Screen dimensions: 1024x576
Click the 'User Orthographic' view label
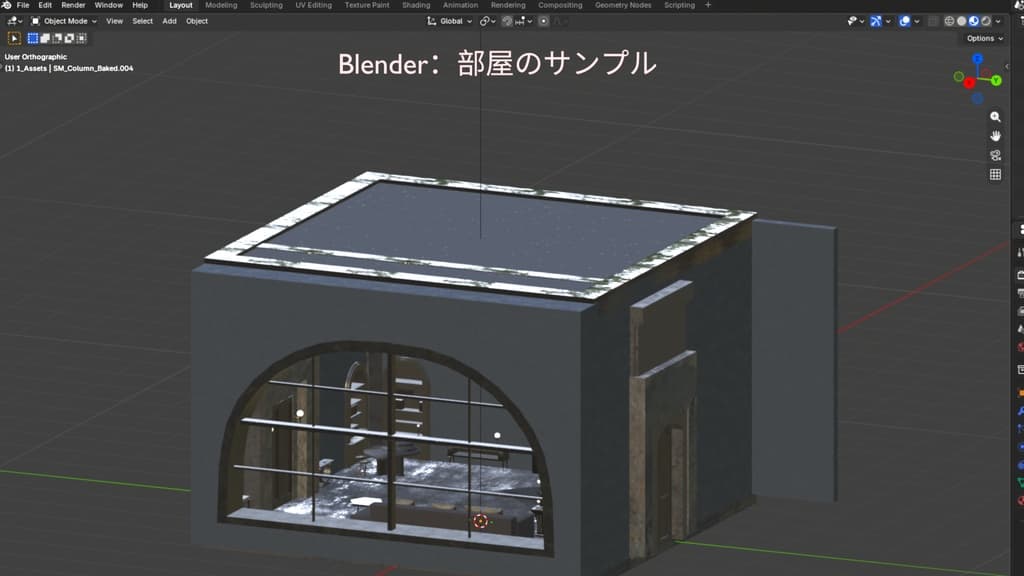[x=36, y=57]
